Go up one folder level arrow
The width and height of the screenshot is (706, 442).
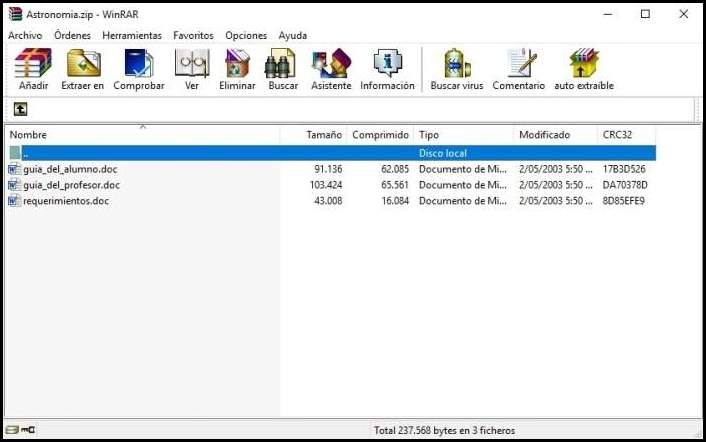click(x=20, y=109)
